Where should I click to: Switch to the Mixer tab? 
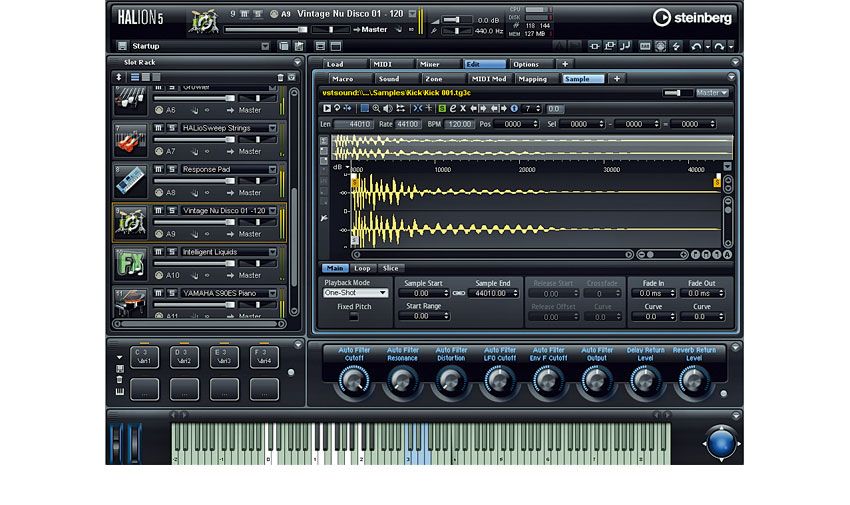pos(438,64)
